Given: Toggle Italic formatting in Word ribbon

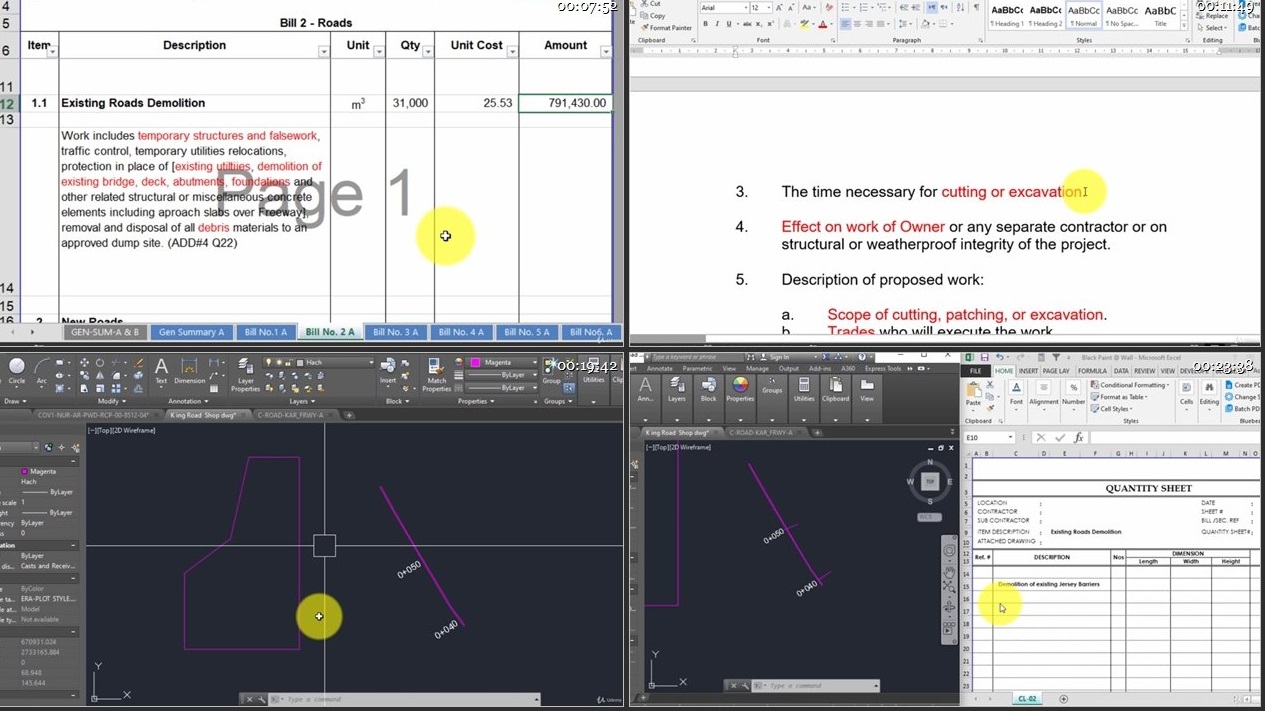Looking at the screenshot, I should tap(716, 23).
